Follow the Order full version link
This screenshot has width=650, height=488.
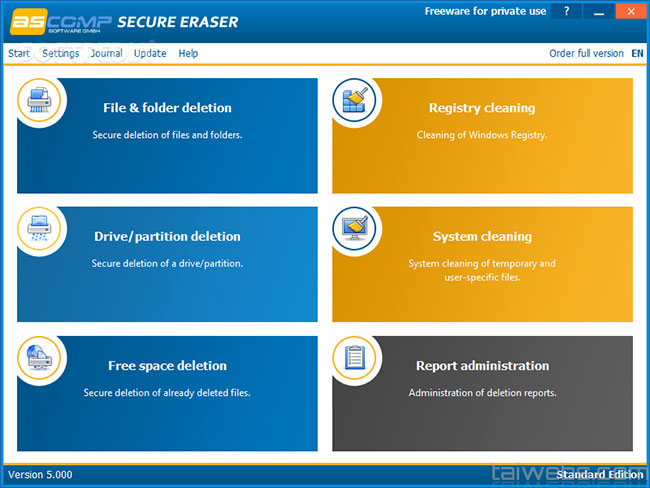(x=586, y=53)
